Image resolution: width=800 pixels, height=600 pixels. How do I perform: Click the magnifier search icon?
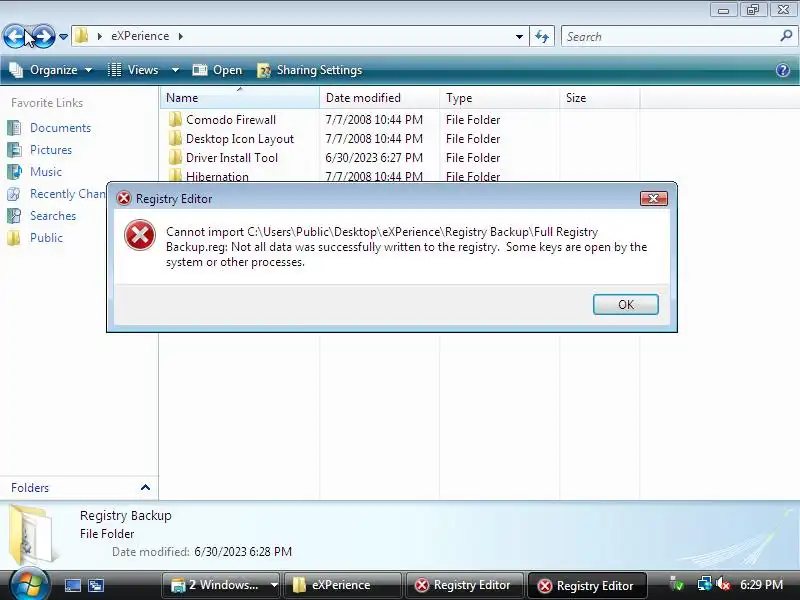[786, 36]
